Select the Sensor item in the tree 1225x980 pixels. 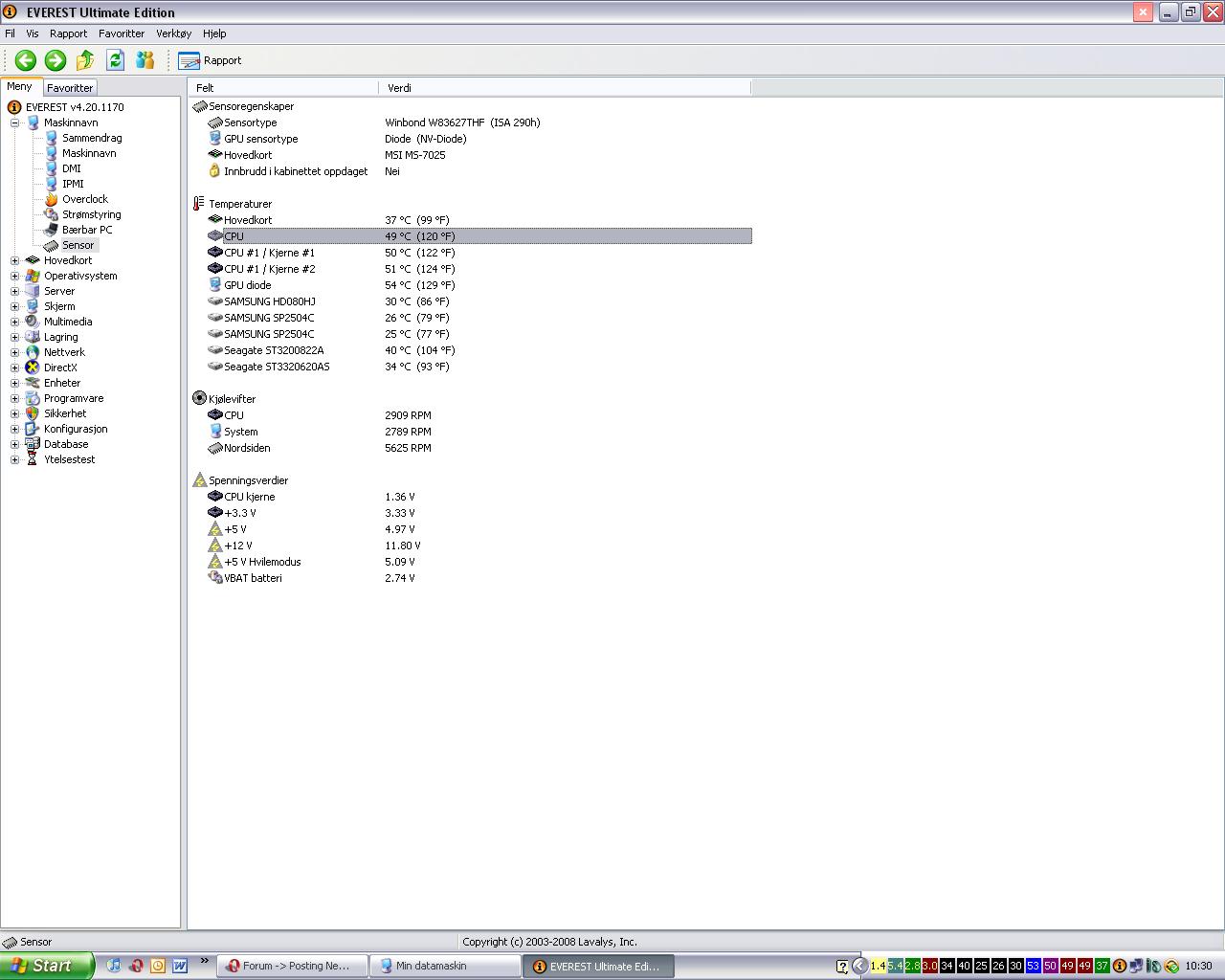[x=78, y=245]
